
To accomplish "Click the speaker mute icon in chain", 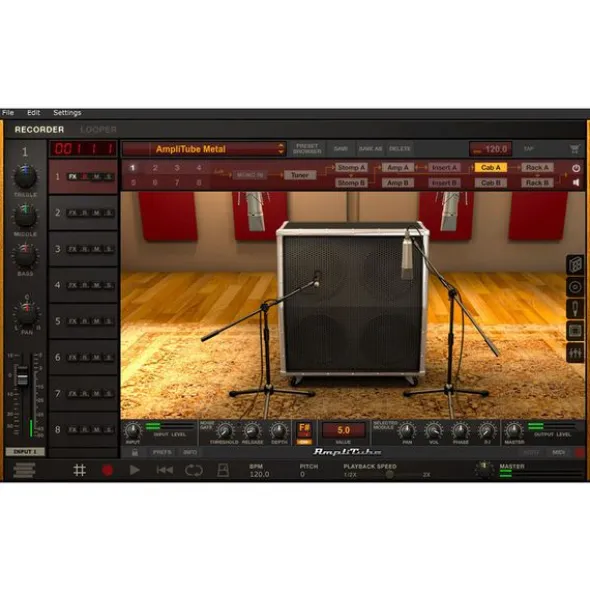I will tap(576, 182).
